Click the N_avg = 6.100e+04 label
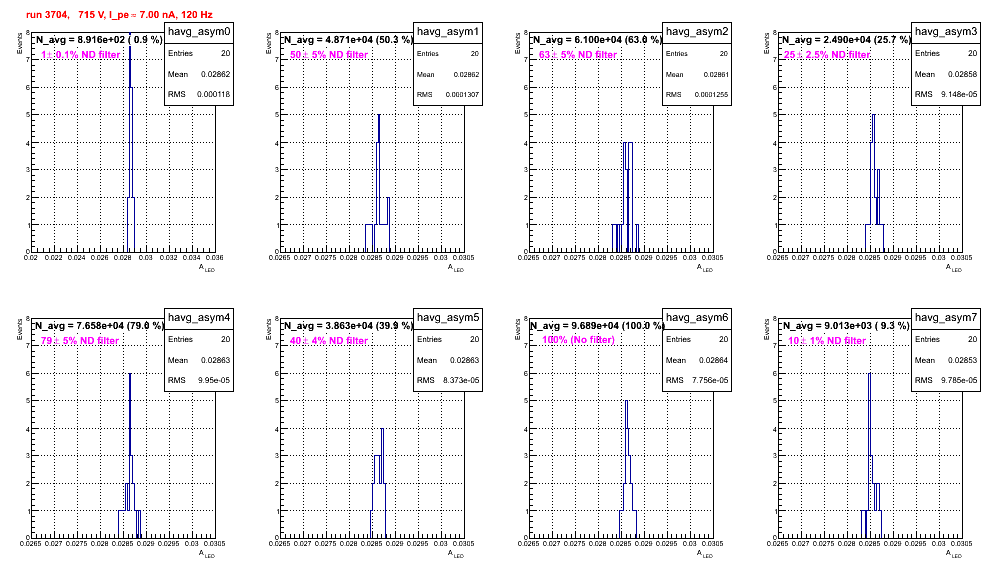 (597, 39)
